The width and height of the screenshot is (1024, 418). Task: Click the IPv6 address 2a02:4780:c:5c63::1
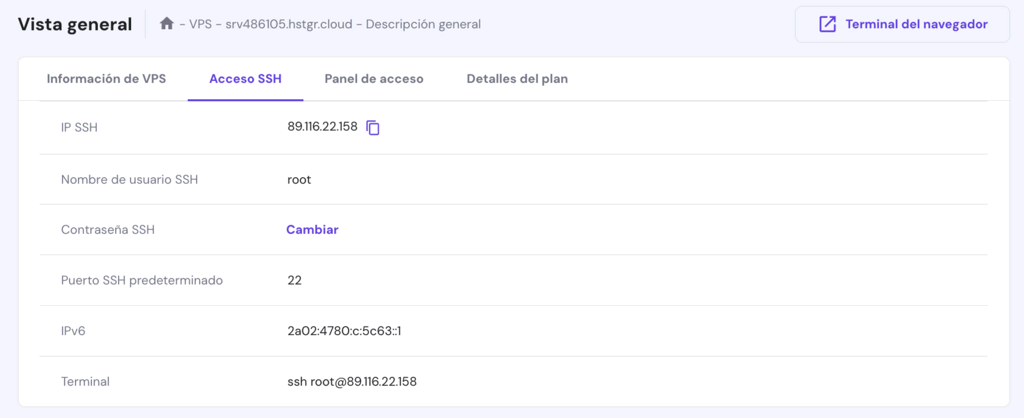tap(343, 331)
